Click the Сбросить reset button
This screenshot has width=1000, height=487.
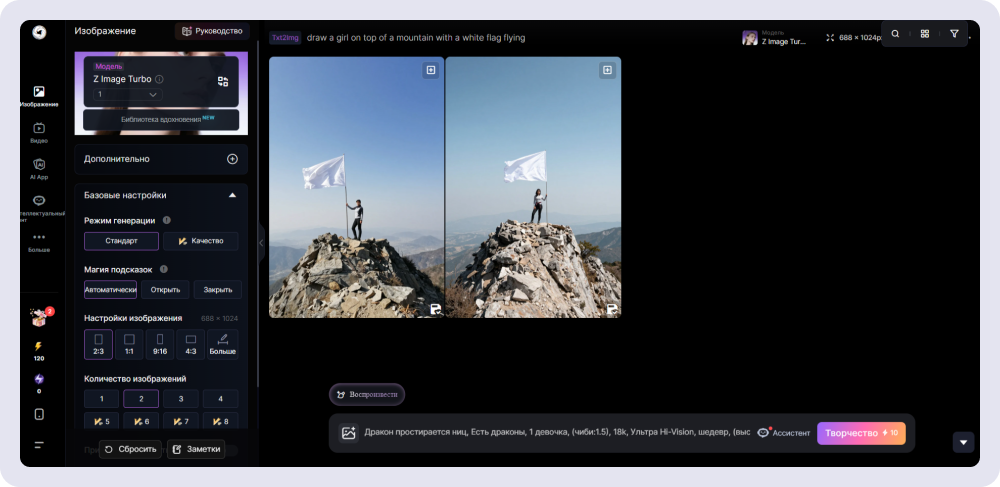130,450
